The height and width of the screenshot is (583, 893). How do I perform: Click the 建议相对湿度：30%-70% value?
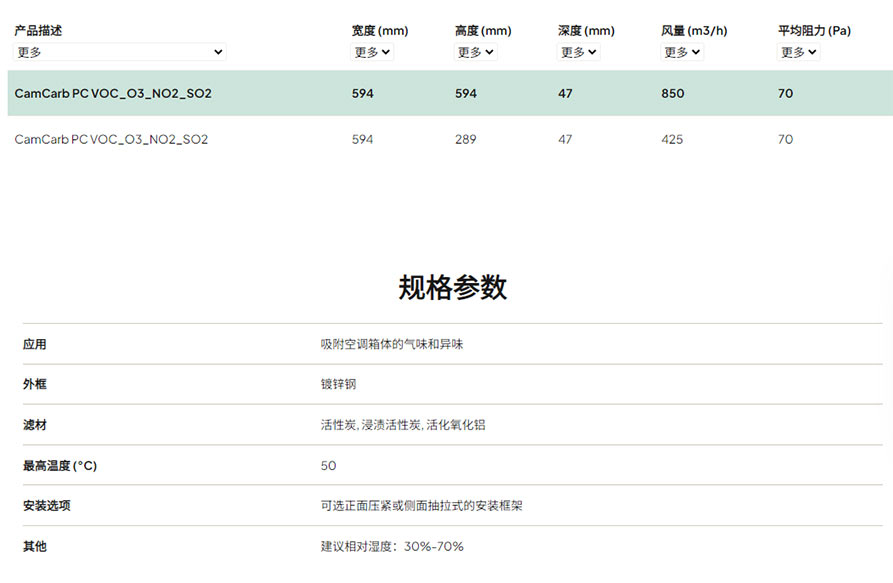click(x=392, y=547)
